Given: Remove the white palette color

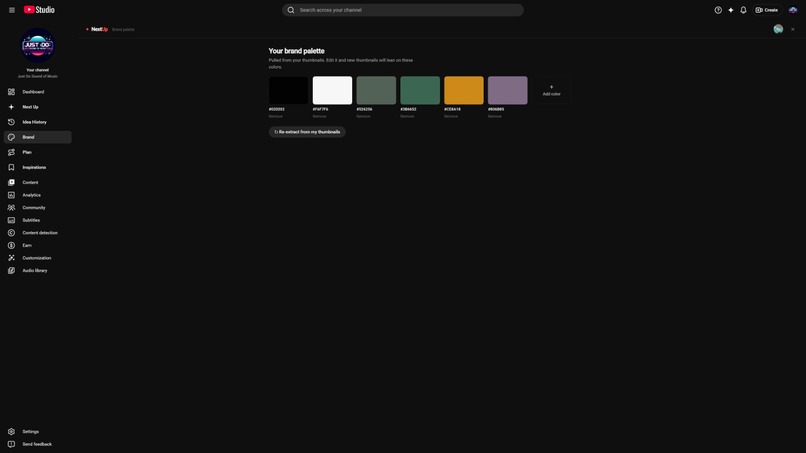Looking at the screenshot, I should coord(319,116).
